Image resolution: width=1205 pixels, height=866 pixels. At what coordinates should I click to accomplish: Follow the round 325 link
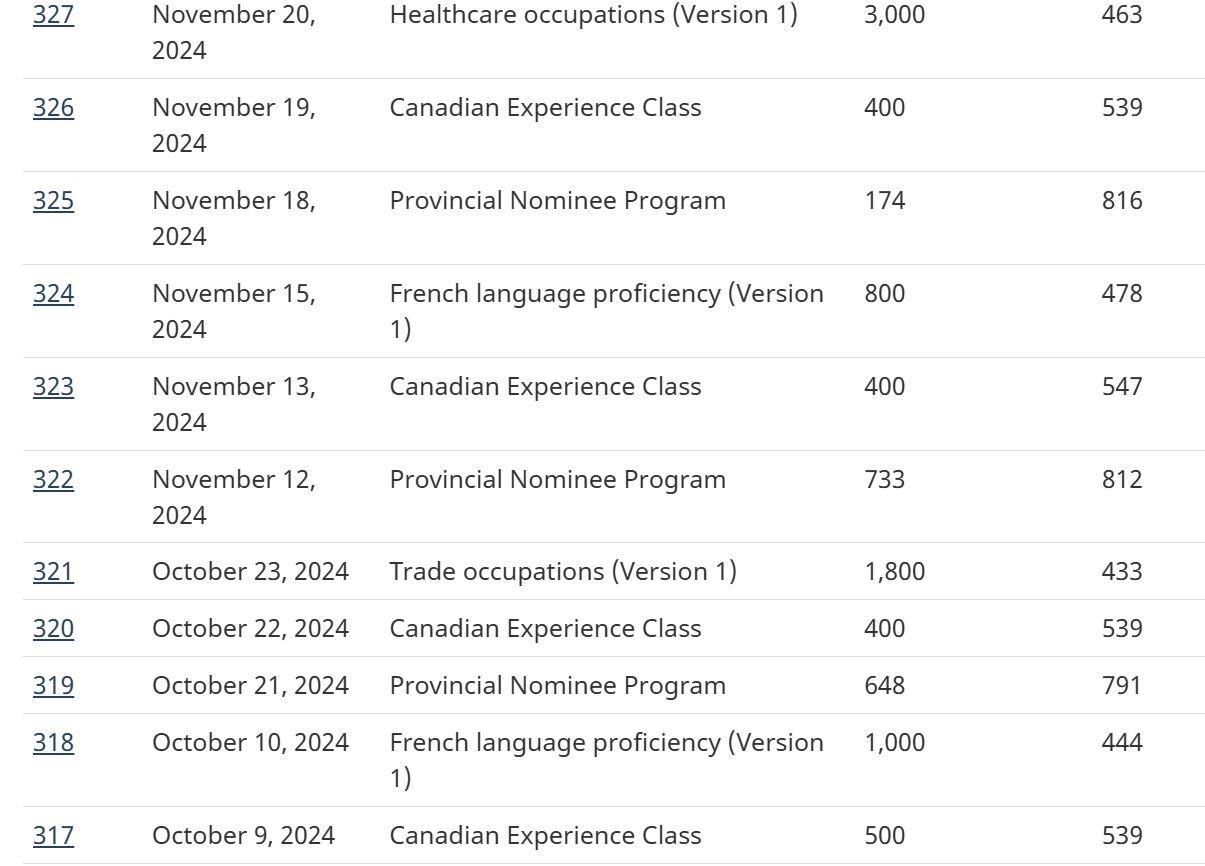point(53,201)
